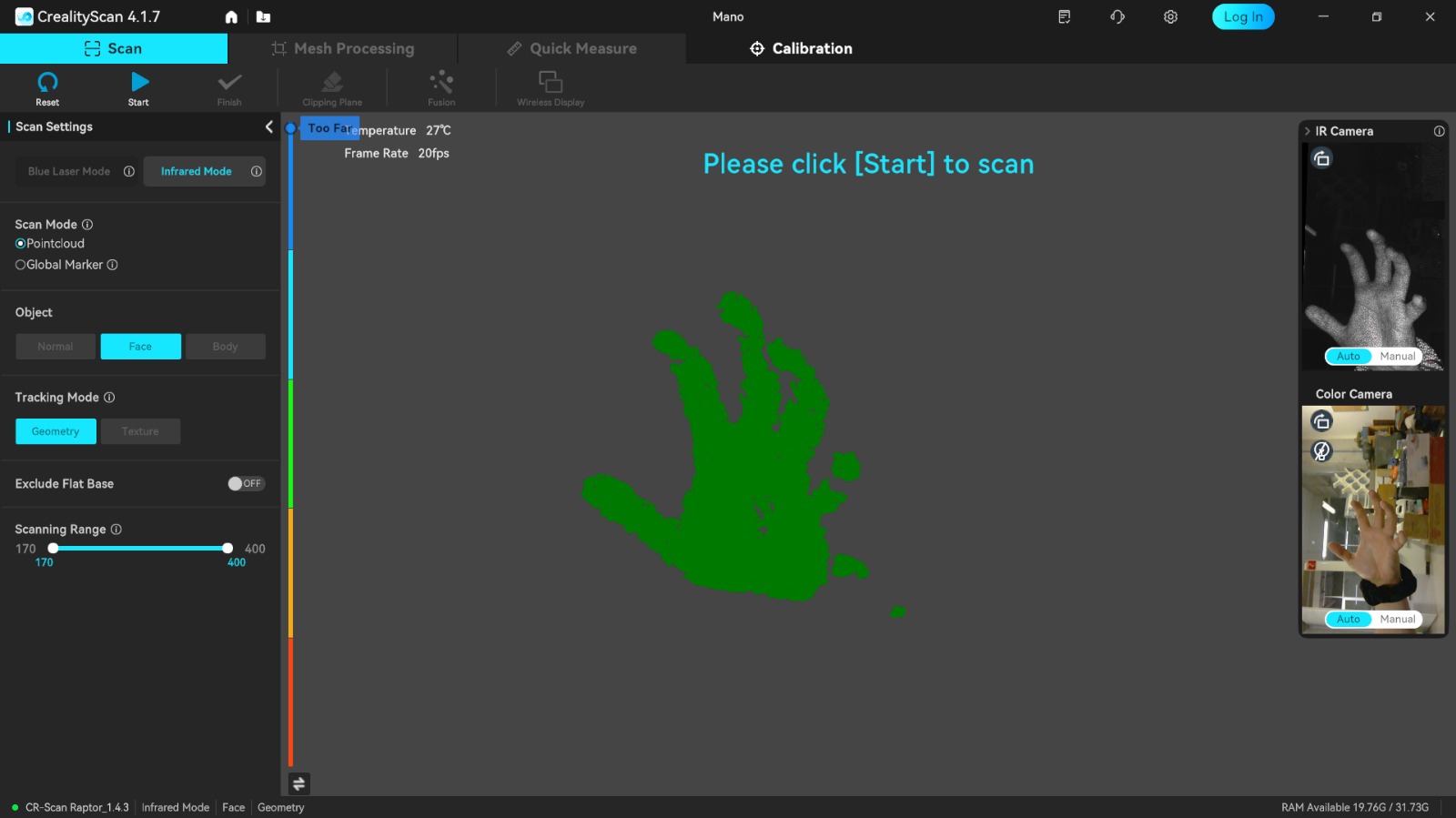The image size is (1456, 818).
Task: Switch to the Scan tab
Action: (x=114, y=48)
